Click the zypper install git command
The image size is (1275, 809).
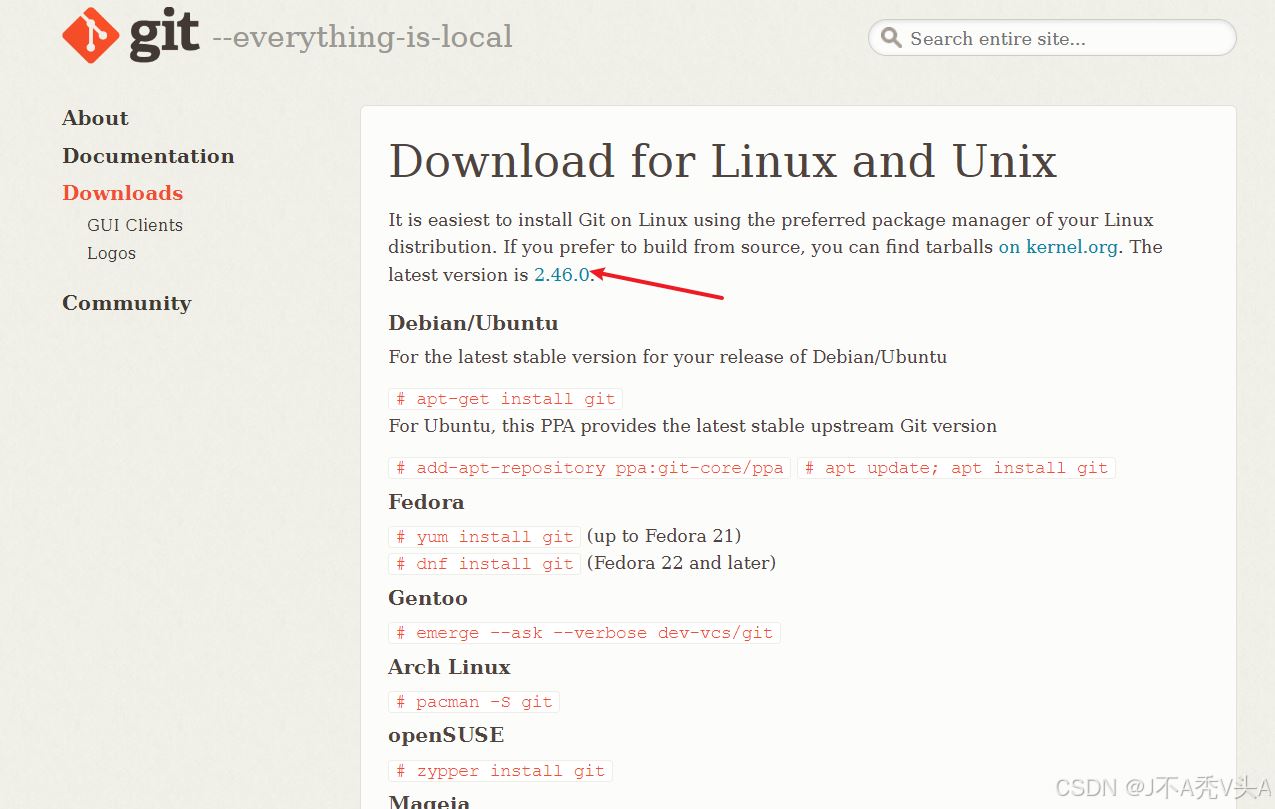500,771
